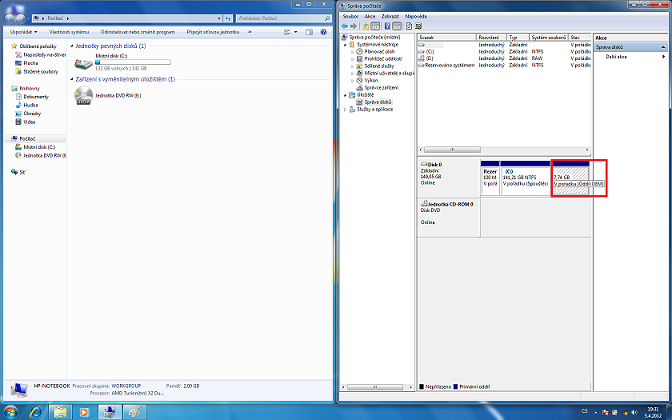
Task: Click Internet Explorer icon on the taskbar
Action: [x=35, y=411]
